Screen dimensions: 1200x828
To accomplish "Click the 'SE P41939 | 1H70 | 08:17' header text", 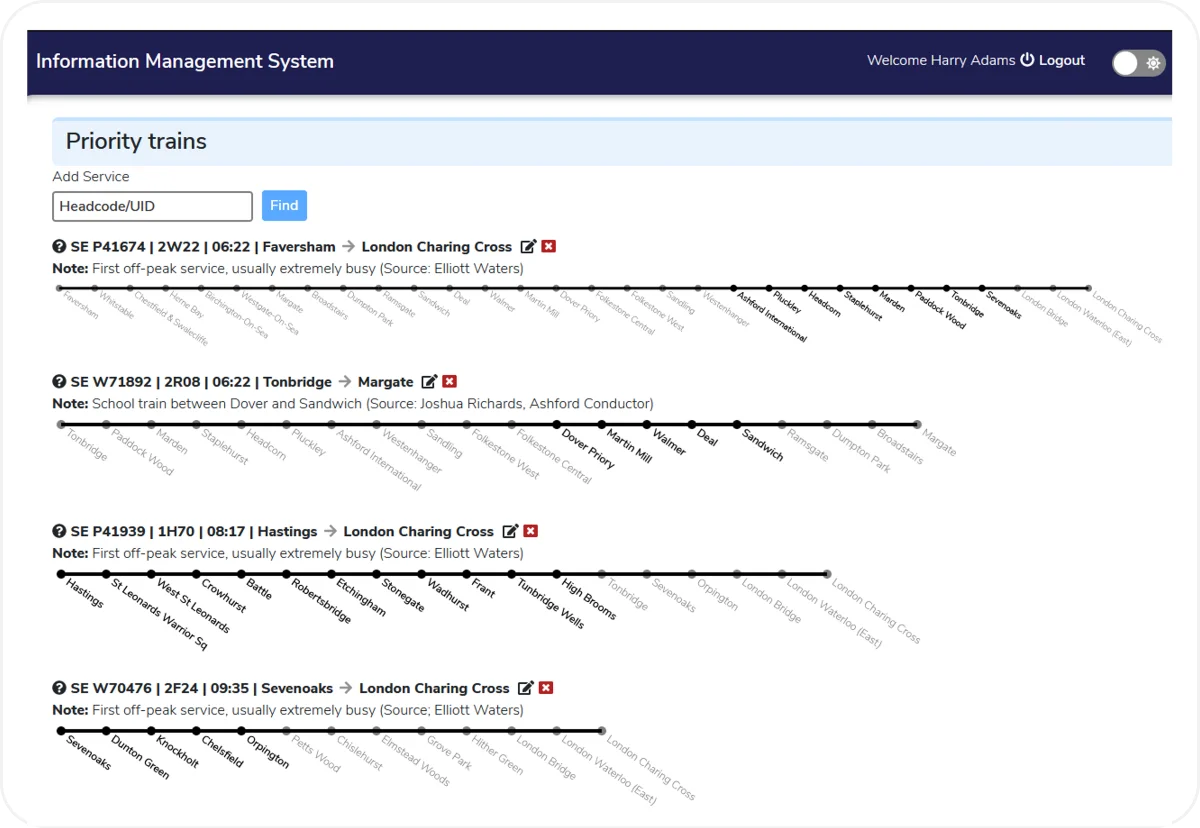I will click(x=158, y=532).
